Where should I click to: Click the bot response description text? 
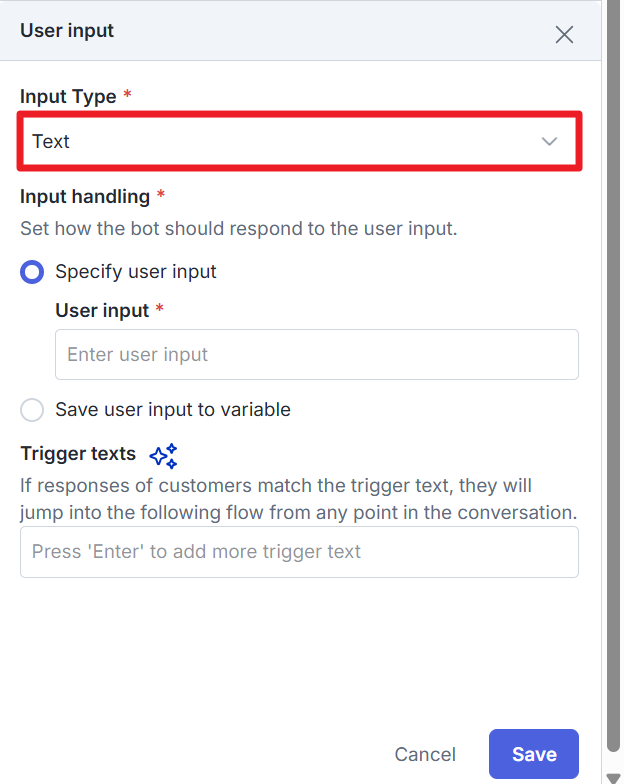click(x=238, y=228)
